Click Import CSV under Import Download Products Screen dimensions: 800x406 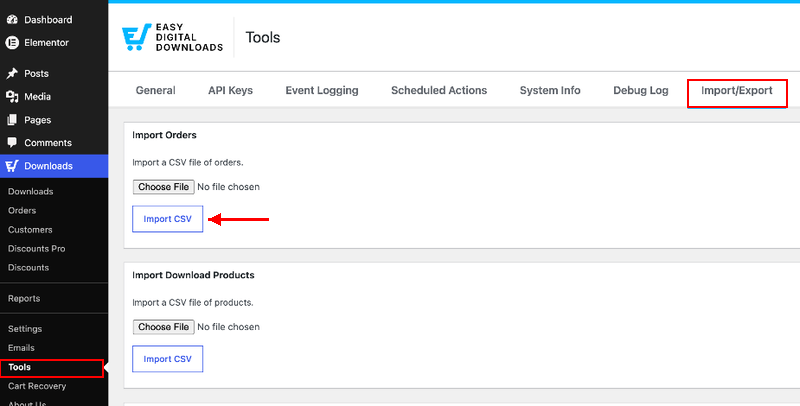pyautogui.click(x=168, y=359)
